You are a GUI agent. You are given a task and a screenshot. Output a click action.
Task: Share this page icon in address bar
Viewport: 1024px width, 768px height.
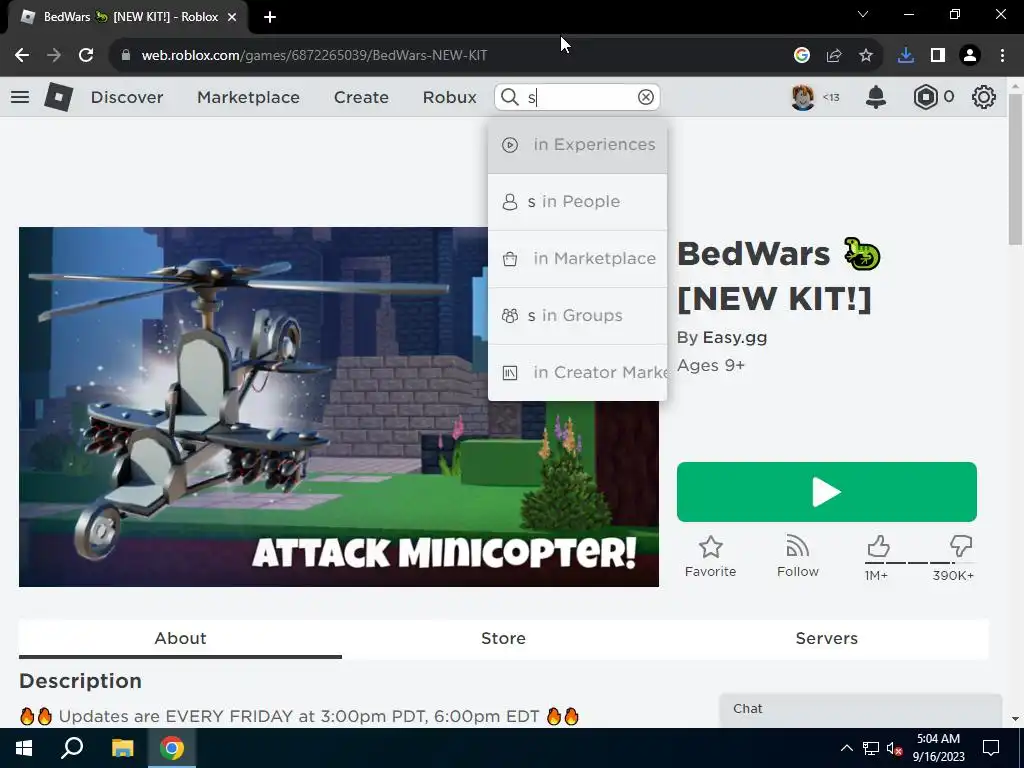834,56
